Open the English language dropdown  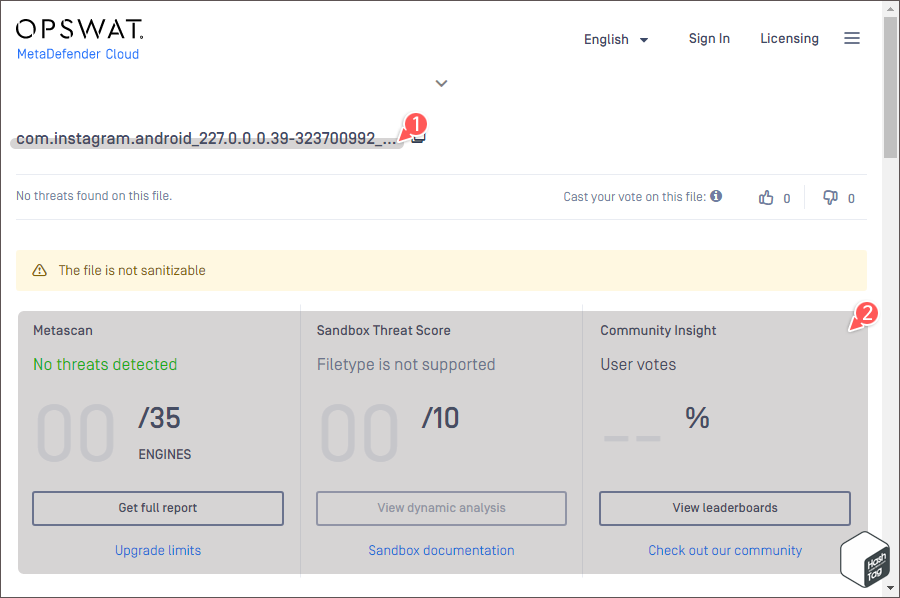coord(616,40)
